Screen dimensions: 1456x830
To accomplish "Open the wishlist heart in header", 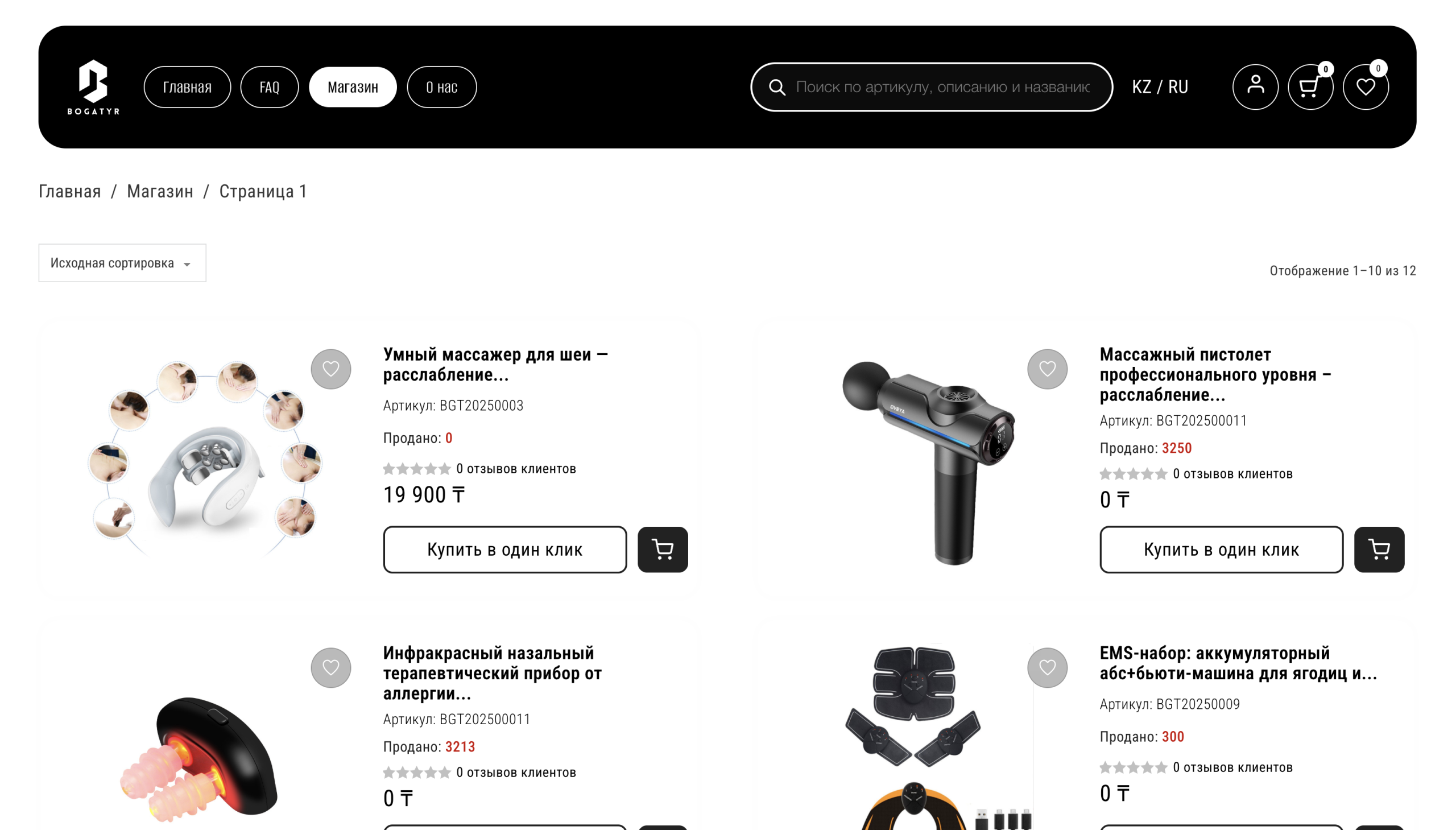I will [1366, 86].
